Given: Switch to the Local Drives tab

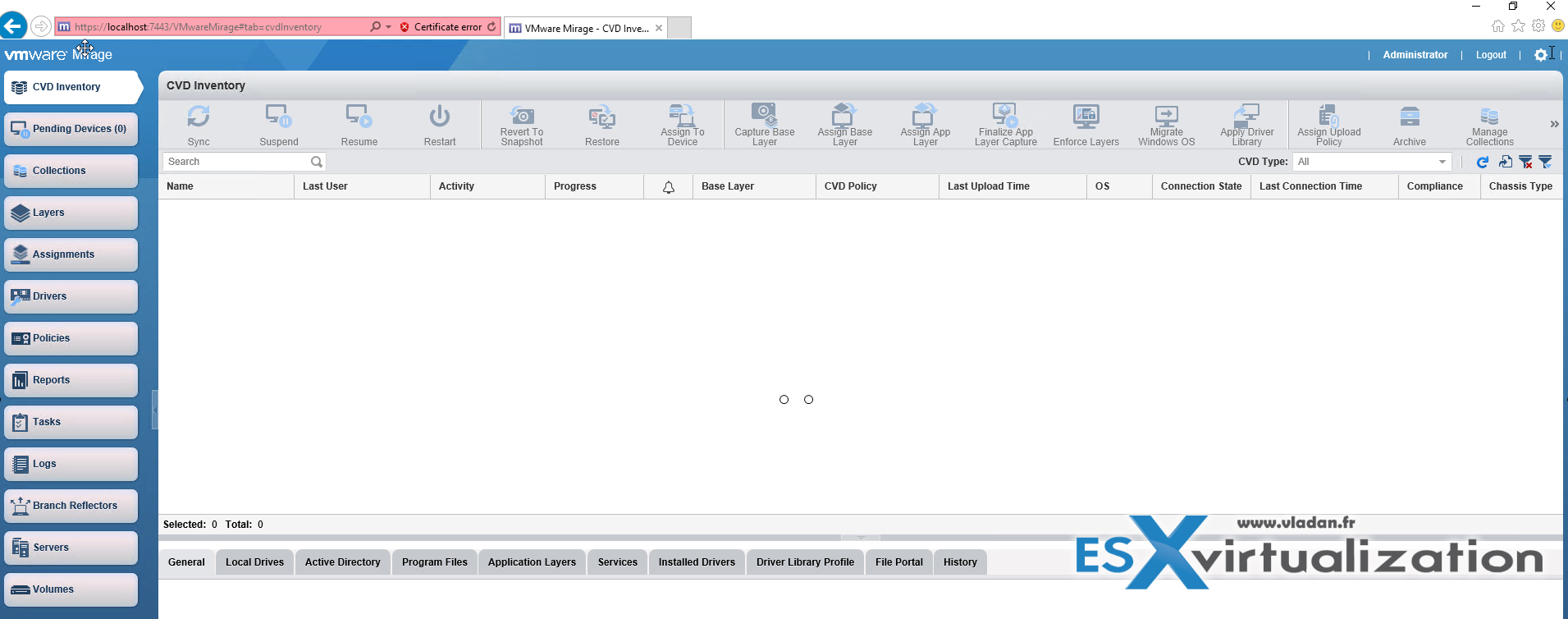Looking at the screenshot, I should (x=254, y=562).
